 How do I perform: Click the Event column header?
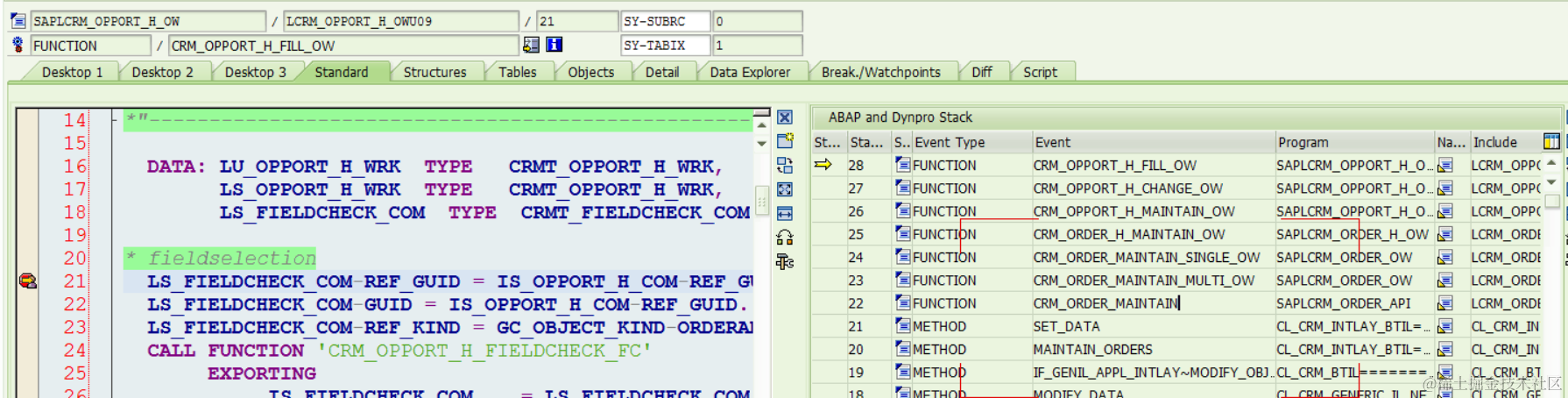pyautogui.click(x=1153, y=142)
